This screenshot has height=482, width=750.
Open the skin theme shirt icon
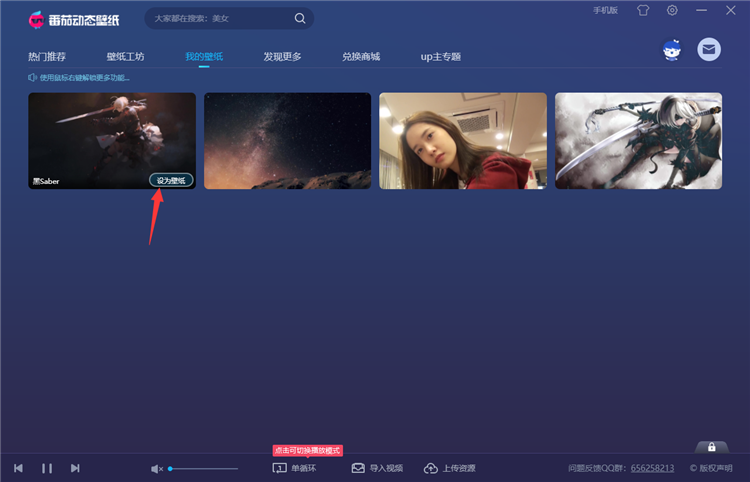tap(643, 10)
